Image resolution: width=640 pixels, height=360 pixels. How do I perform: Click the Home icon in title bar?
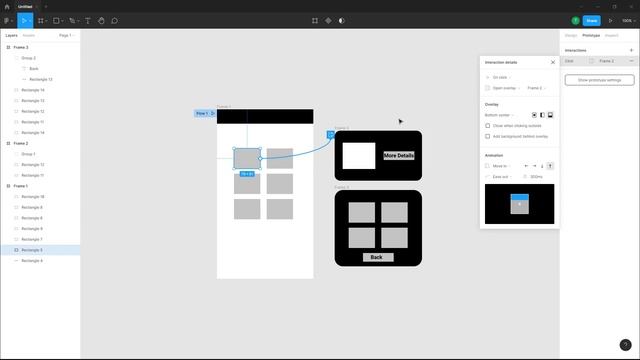coord(7,7)
